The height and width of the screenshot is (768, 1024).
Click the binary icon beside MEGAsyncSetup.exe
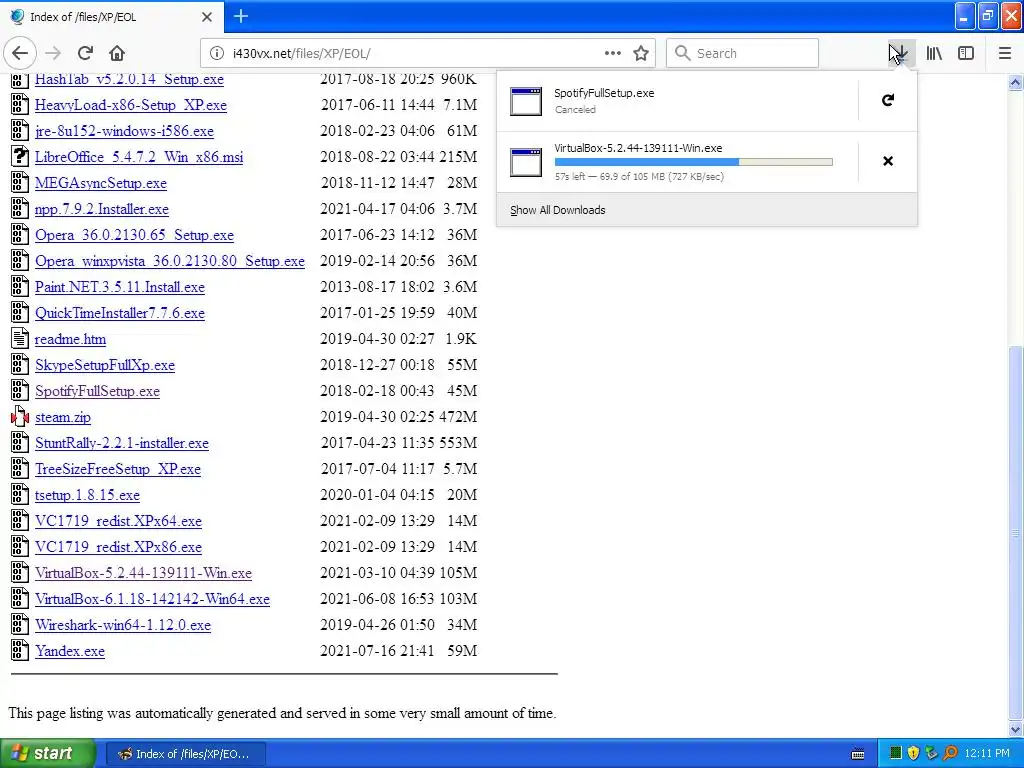pos(20,182)
